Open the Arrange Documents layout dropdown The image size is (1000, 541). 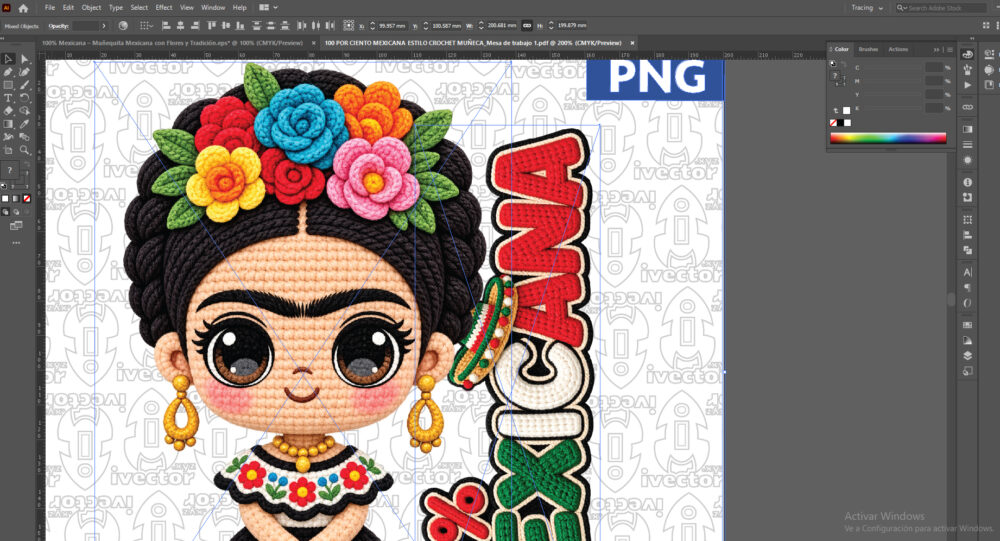click(268, 8)
